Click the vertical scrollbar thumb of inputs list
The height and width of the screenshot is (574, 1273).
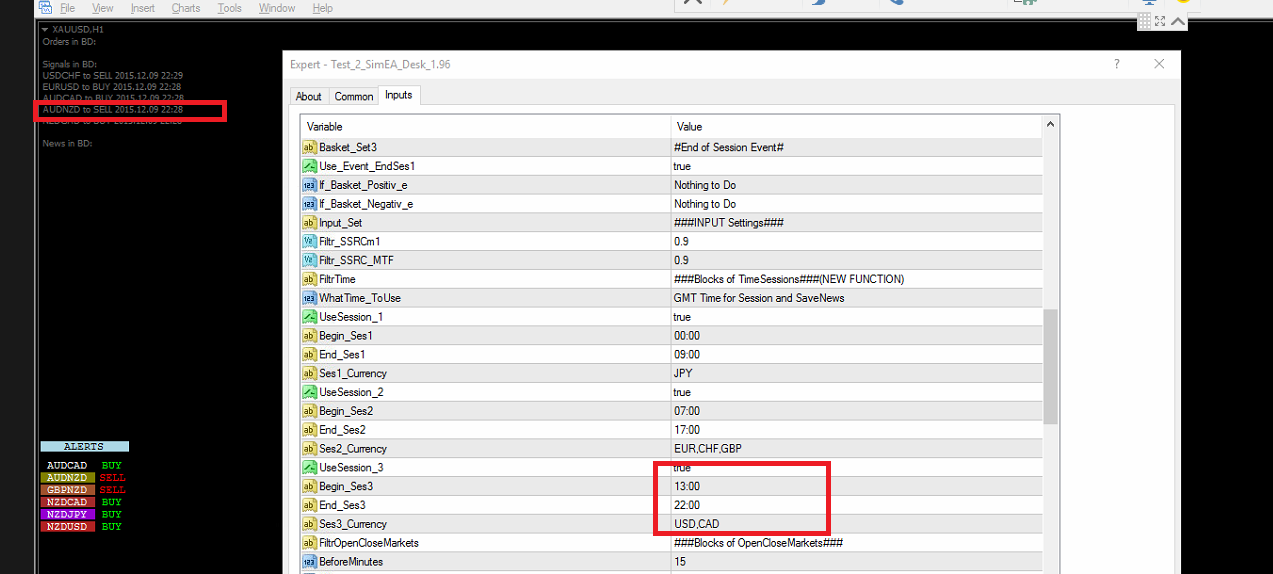coord(1050,366)
